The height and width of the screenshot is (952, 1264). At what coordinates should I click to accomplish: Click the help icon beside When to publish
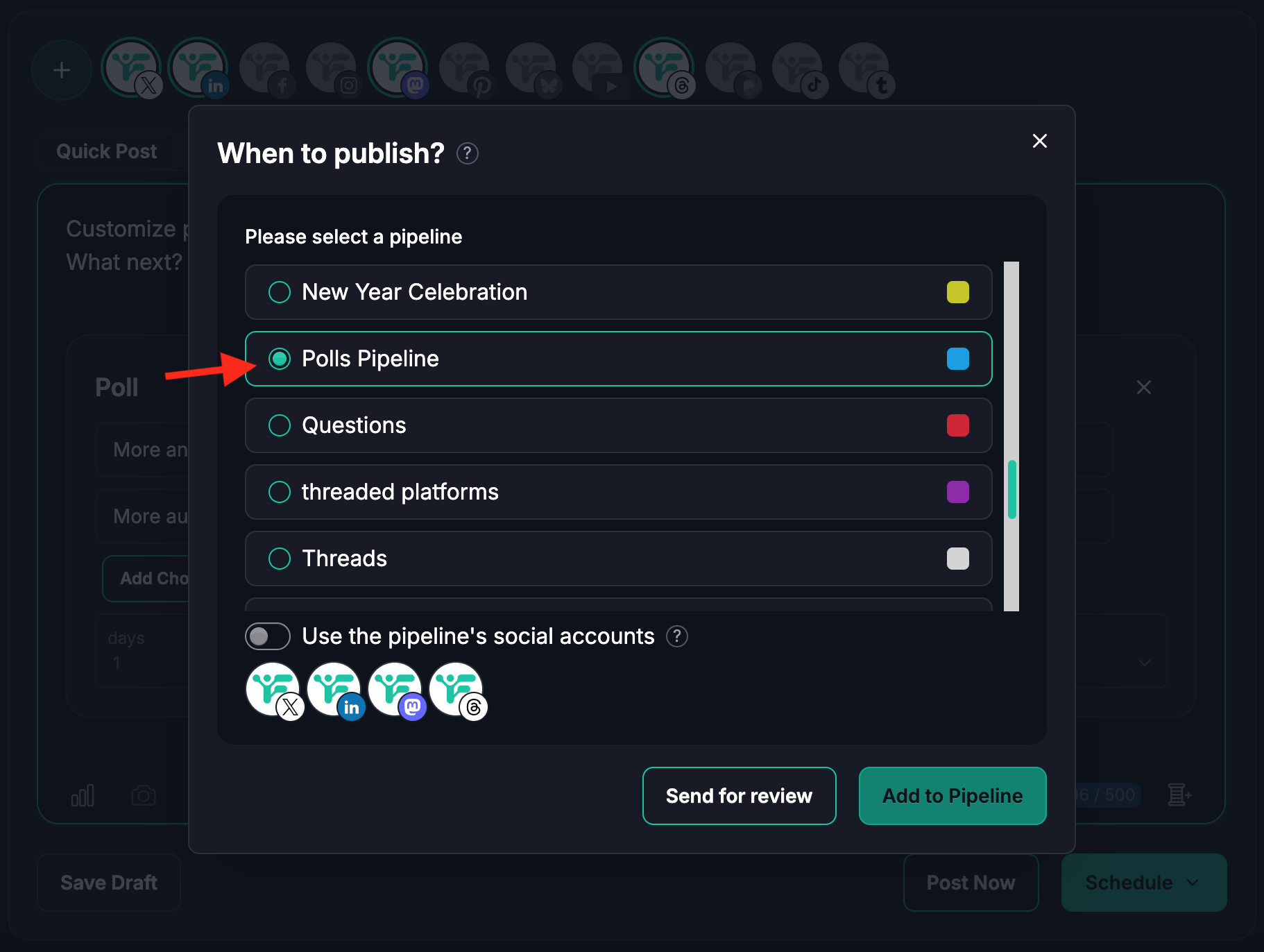point(468,153)
